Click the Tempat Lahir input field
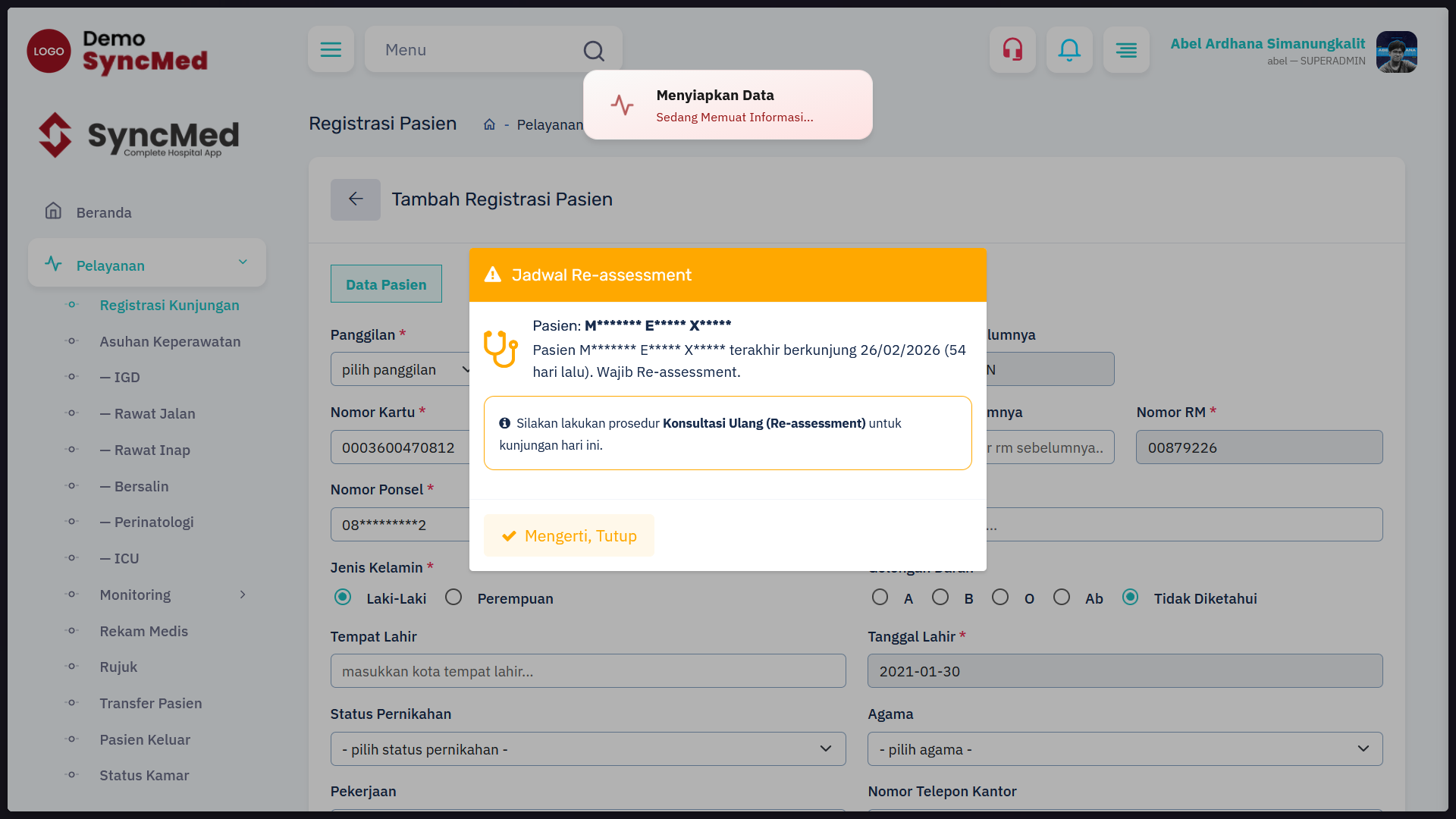 (x=588, y=671)
